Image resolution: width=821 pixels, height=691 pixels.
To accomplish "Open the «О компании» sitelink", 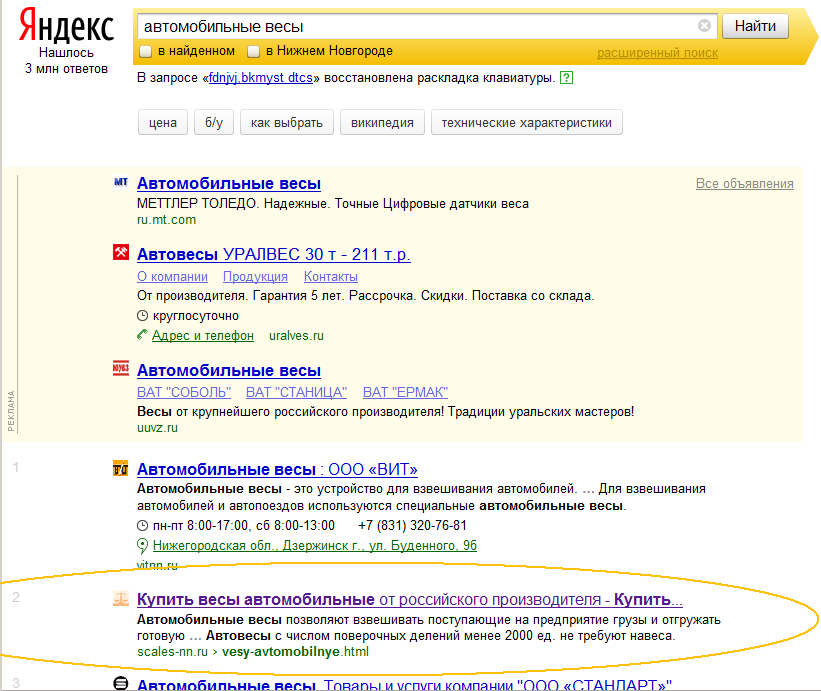I will (x=172, y=276).
